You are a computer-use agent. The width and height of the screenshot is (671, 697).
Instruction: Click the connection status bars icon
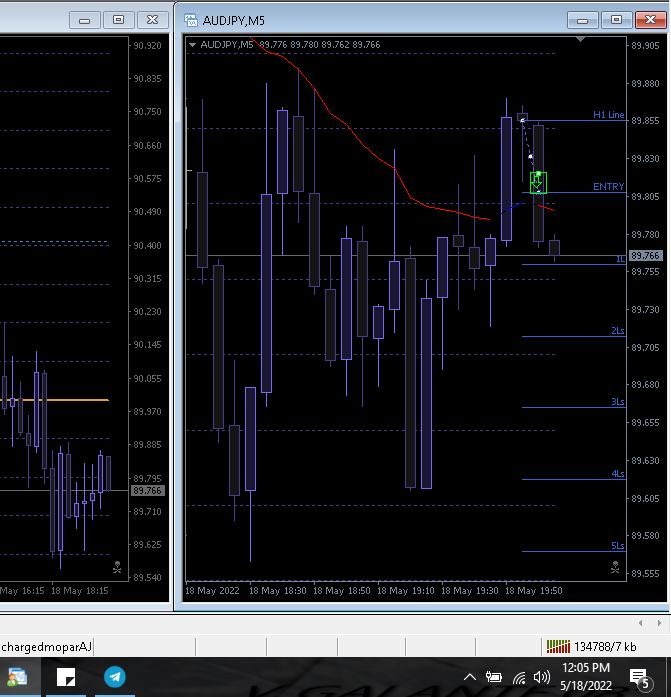[x=558, y=646]
